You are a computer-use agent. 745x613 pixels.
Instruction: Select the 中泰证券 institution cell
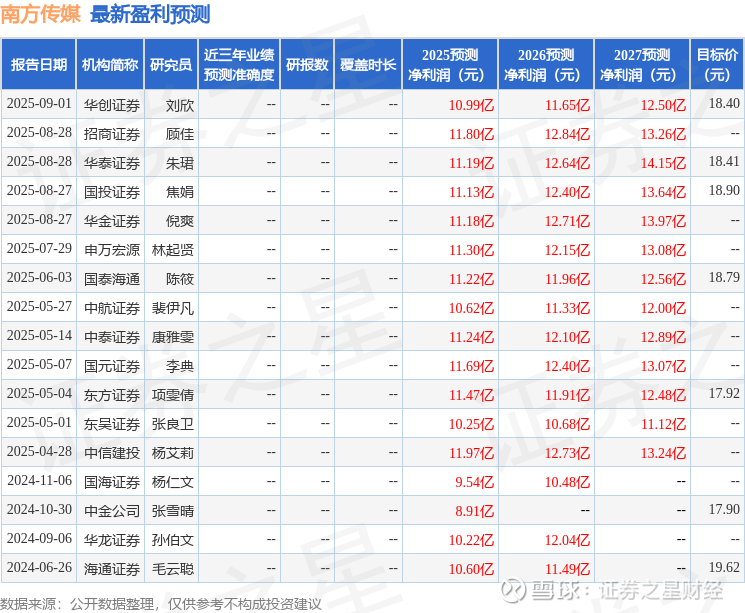point(112,337)
